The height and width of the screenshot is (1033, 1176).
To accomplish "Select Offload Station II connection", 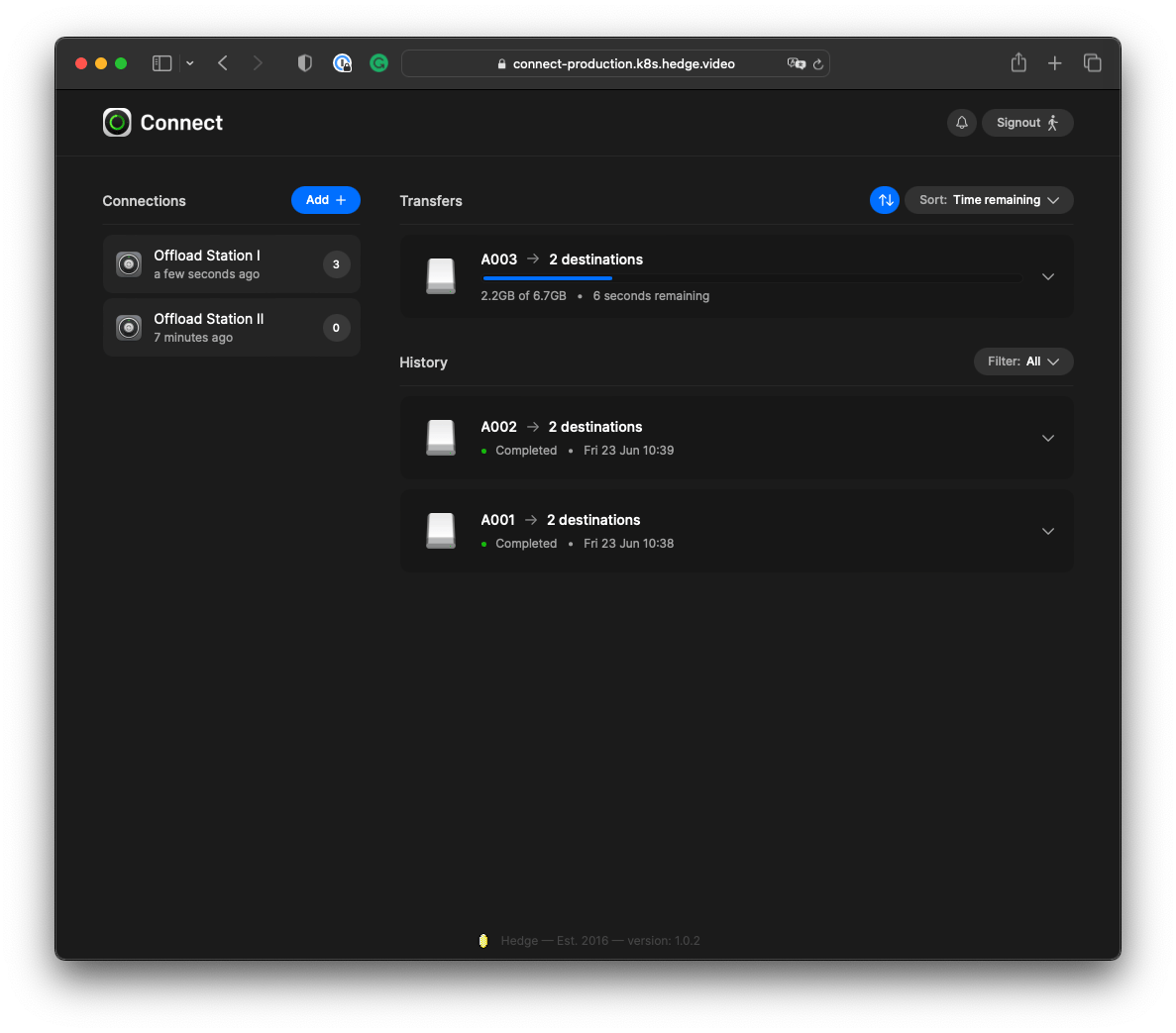I will pos(231,328).
